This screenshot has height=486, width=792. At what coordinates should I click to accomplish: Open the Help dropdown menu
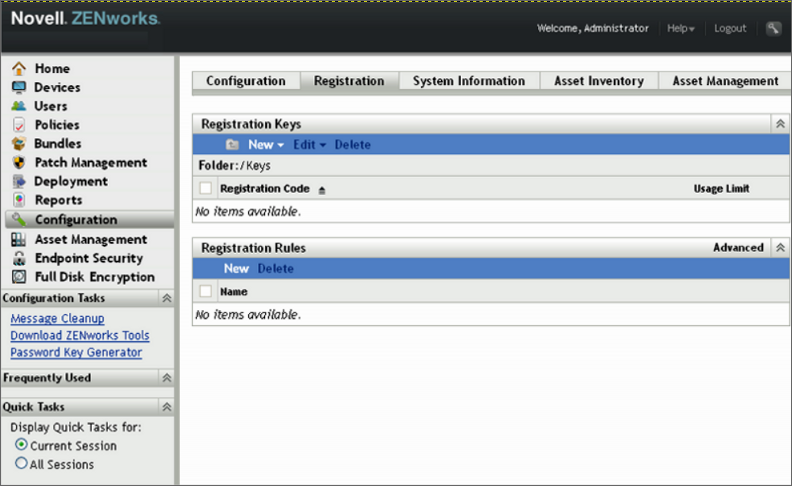680,28
